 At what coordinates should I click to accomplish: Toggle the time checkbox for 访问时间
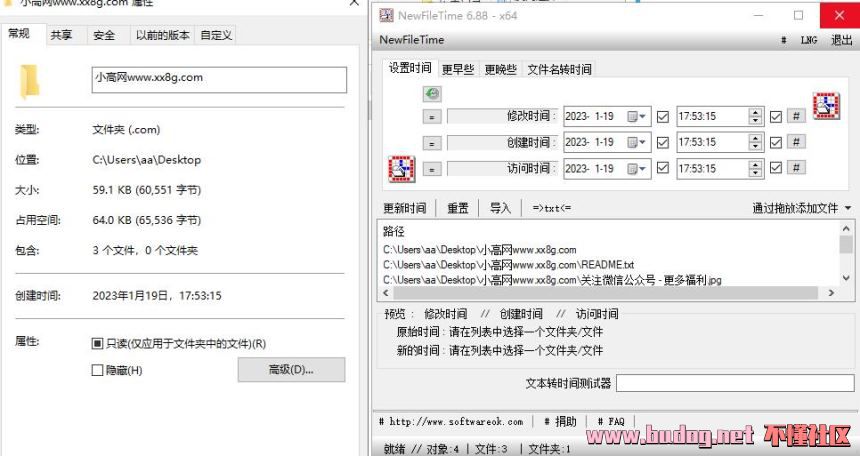(776, 168)
